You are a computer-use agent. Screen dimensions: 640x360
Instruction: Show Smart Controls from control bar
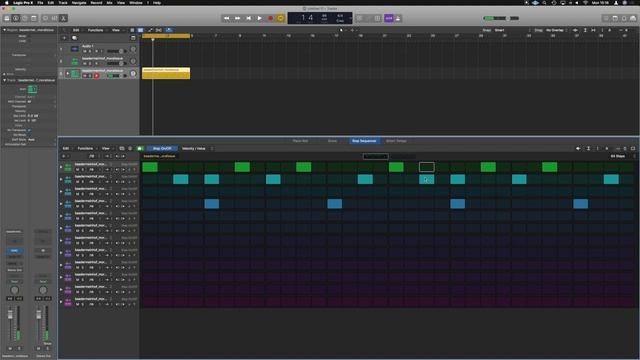point(45,18)
